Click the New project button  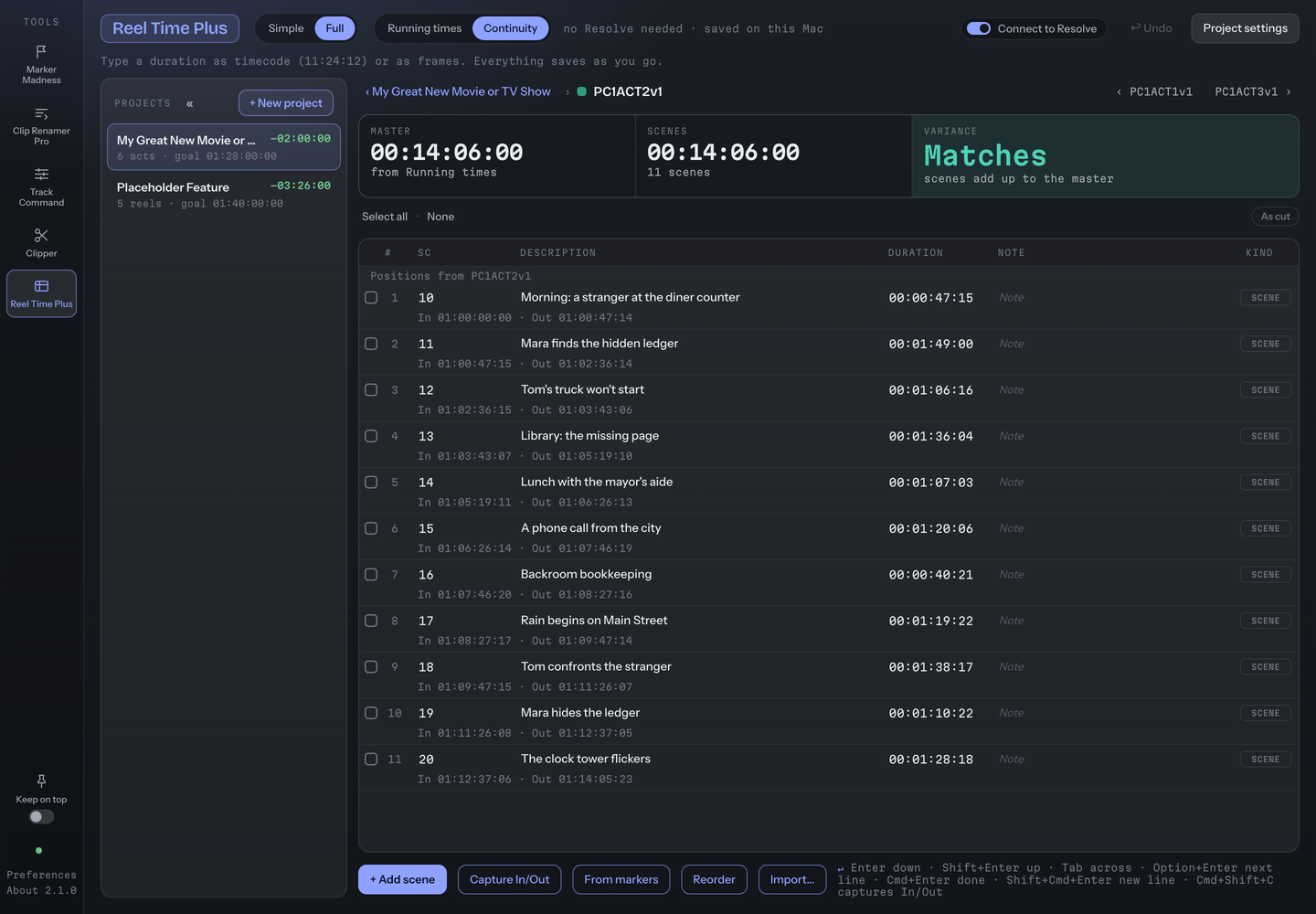tap(285, 103)
